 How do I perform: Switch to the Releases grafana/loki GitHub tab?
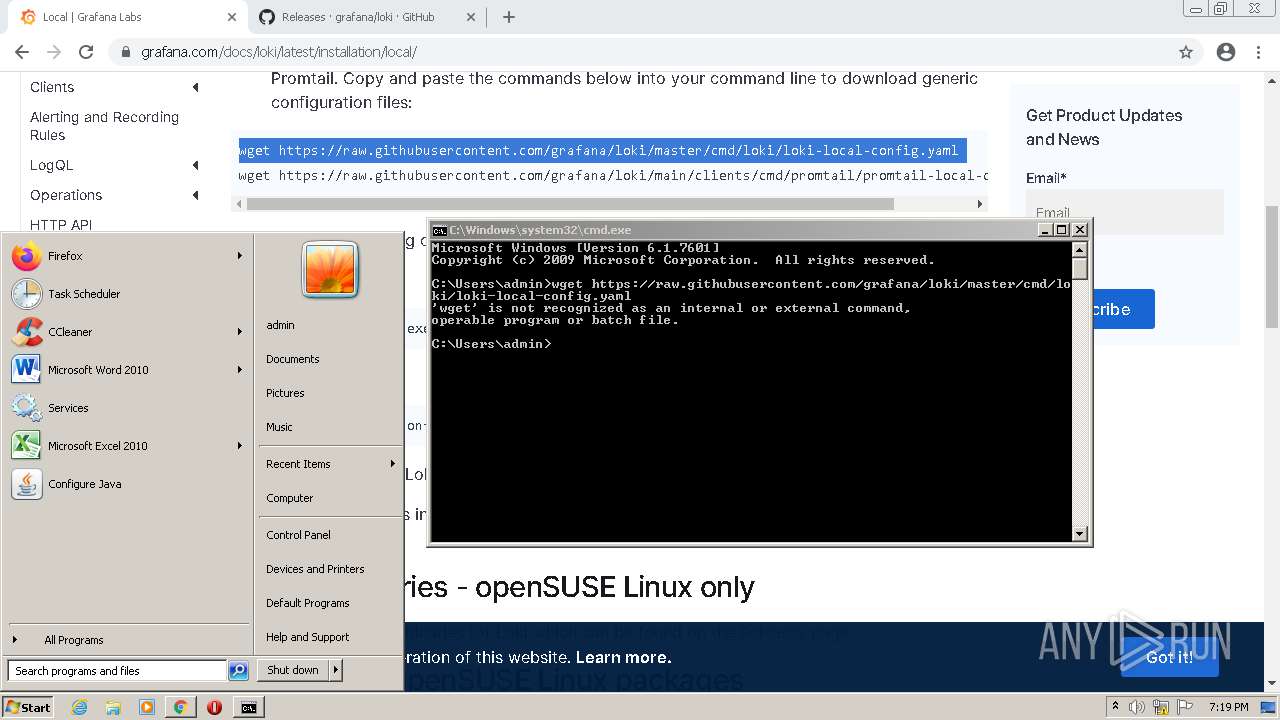tap(357, 17)
